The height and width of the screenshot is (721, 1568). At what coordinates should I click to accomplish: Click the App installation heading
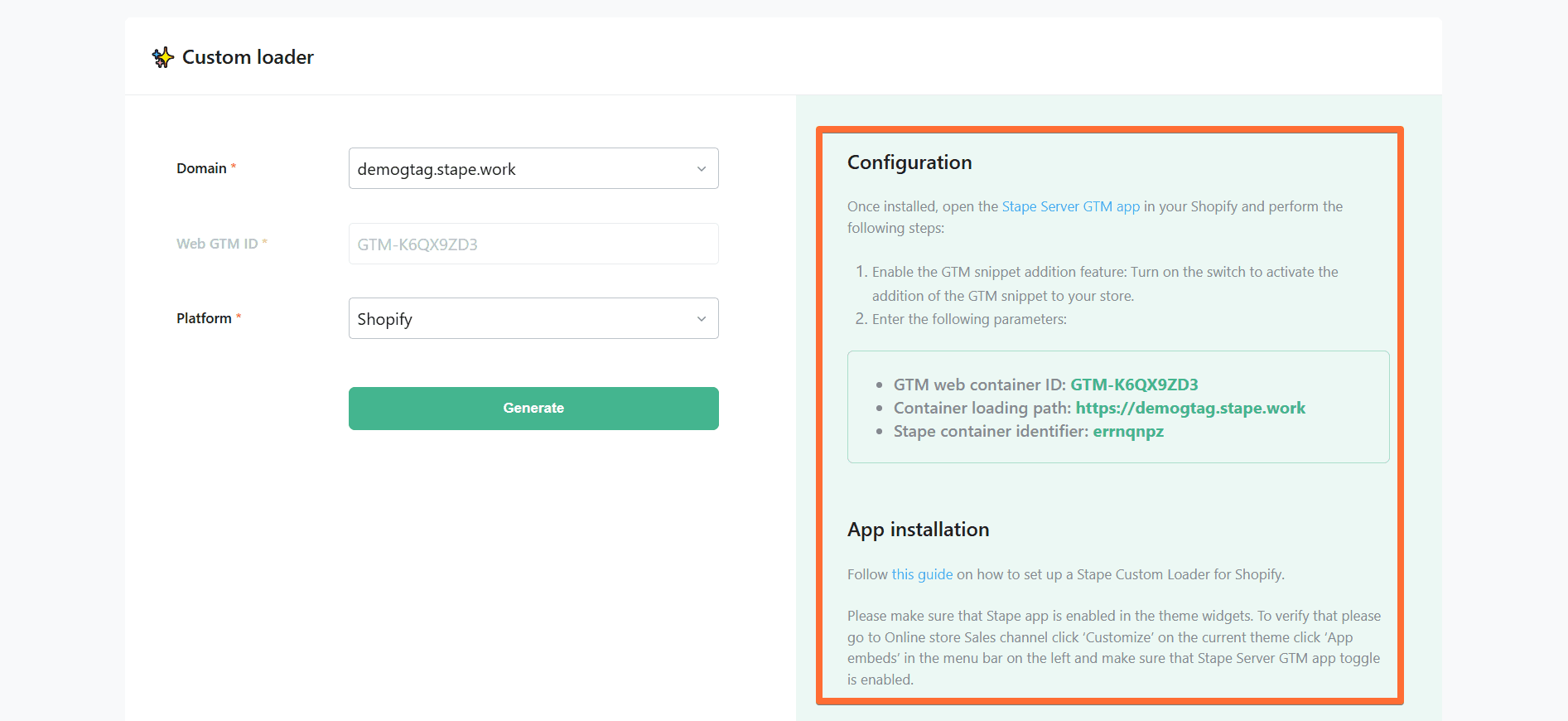918,530
